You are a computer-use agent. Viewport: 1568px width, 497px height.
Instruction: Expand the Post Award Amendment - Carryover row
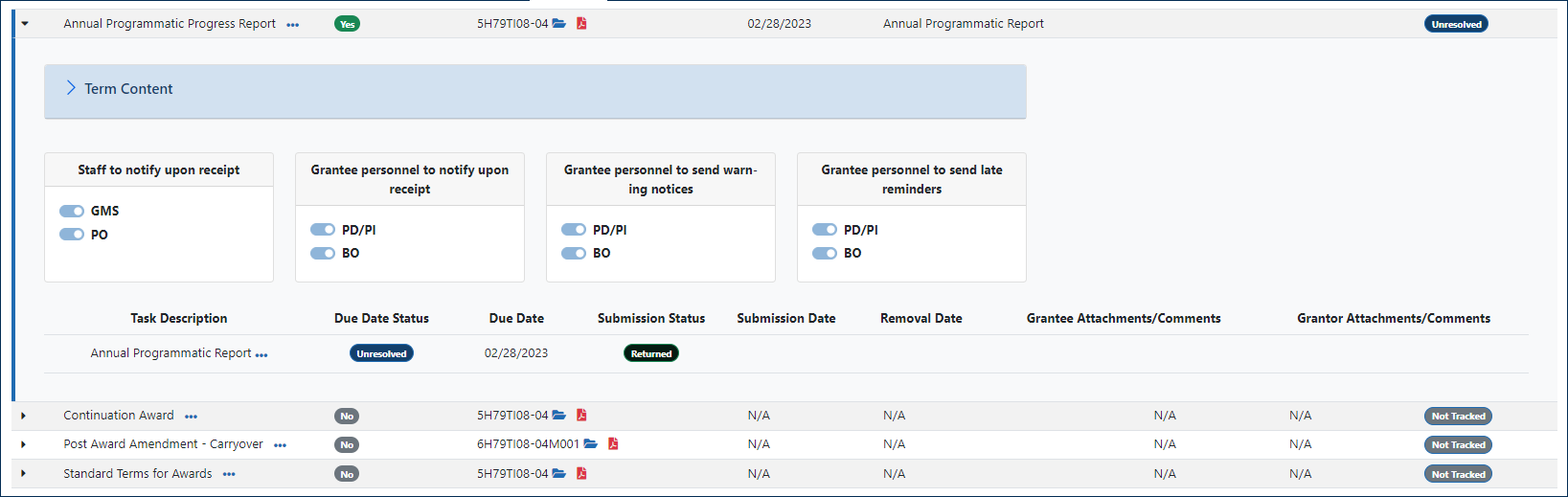(24, 444)
